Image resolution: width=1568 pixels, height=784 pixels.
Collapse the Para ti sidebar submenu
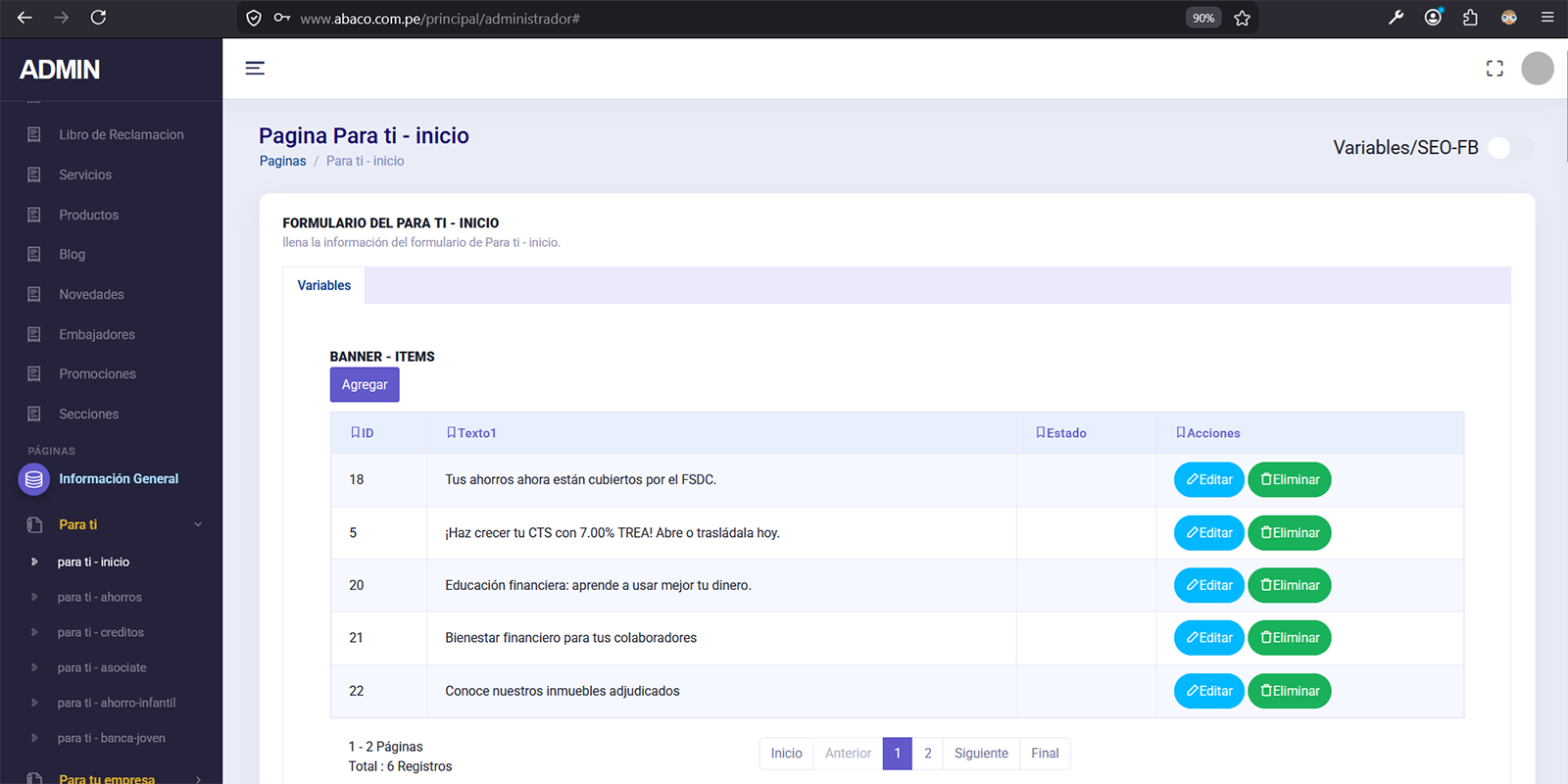(x=198, y=524)
